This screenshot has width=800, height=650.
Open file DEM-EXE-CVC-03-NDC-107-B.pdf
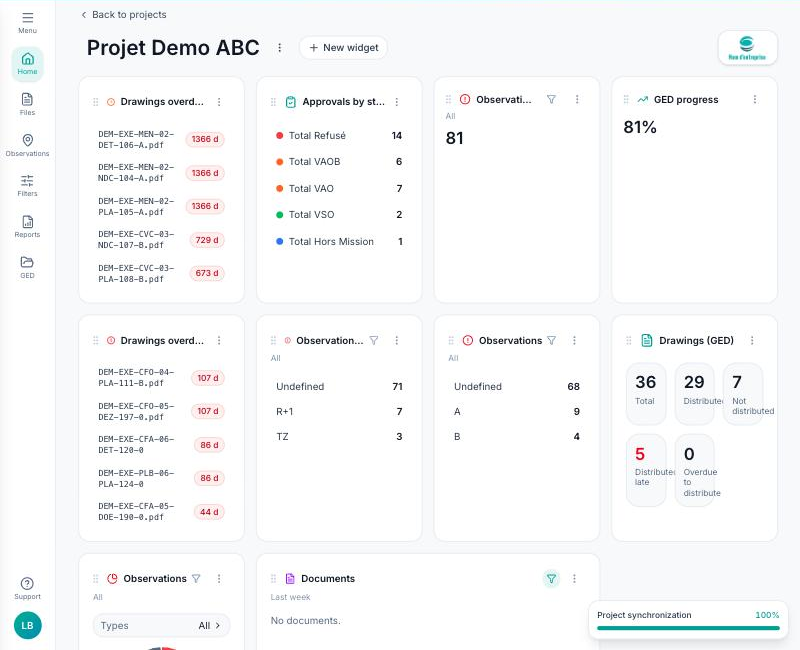[x=136, y=240]
